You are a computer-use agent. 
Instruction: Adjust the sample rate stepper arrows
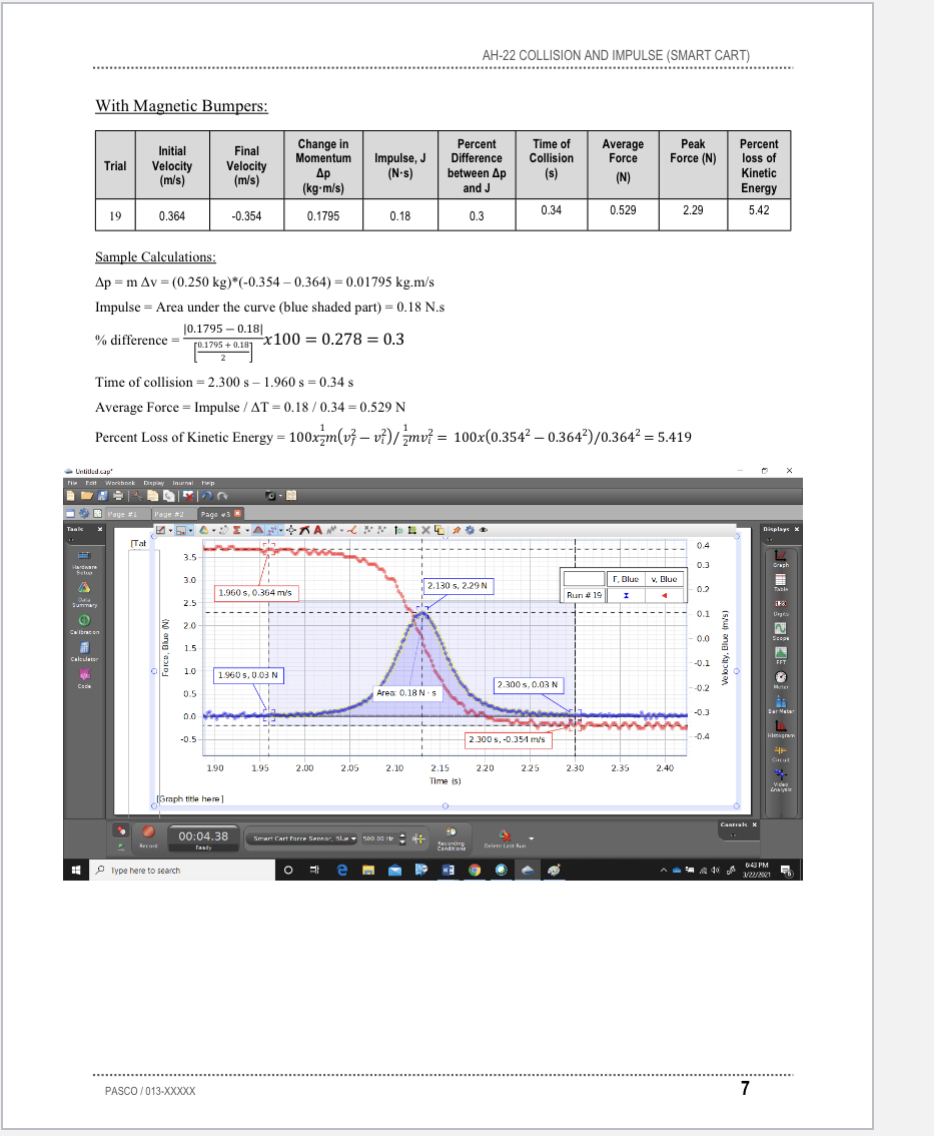[x=403, y=839]
